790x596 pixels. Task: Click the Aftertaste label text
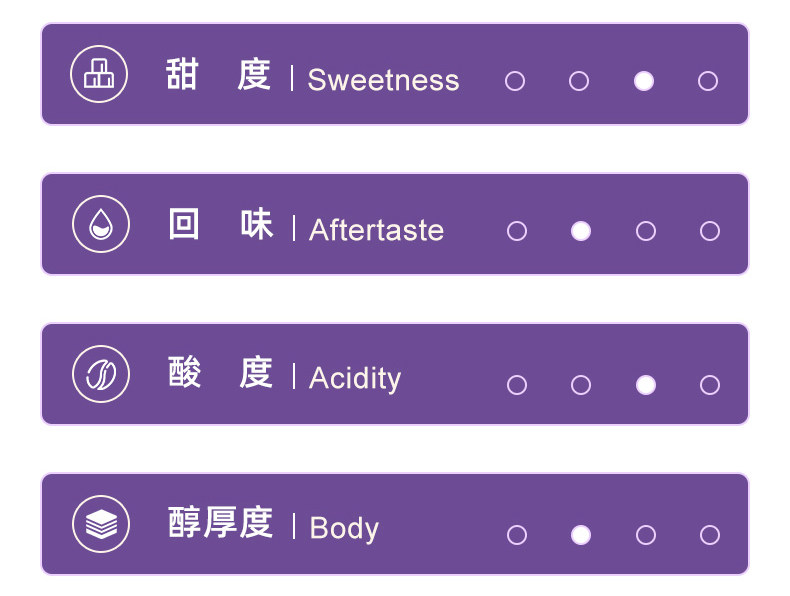coord(376,230)
